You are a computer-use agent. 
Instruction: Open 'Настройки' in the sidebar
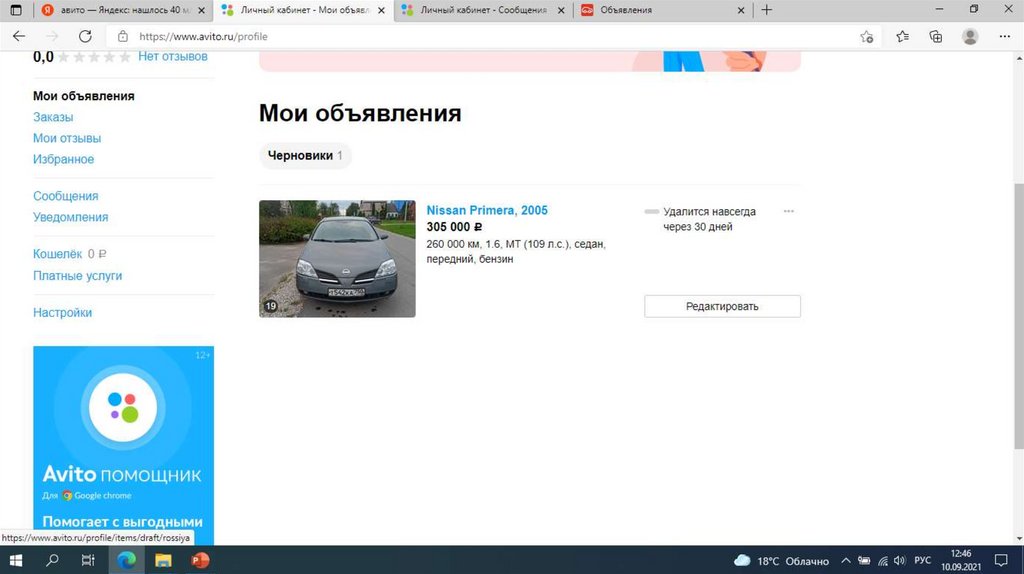pyautogui.click(x=63, y=312)
